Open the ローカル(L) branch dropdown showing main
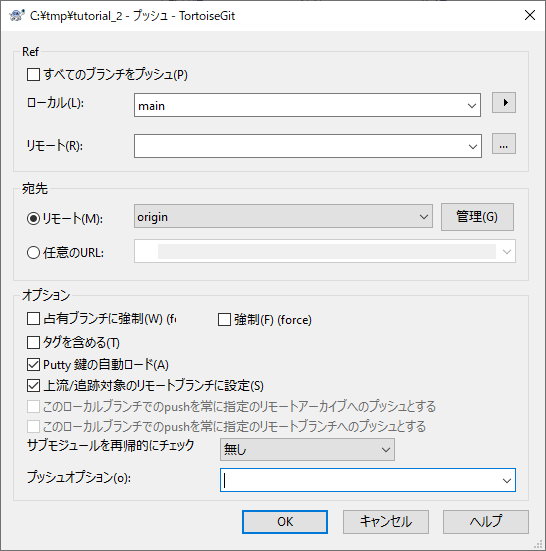The width and height of the screenshot is (546, 551). tap(472, 105)
